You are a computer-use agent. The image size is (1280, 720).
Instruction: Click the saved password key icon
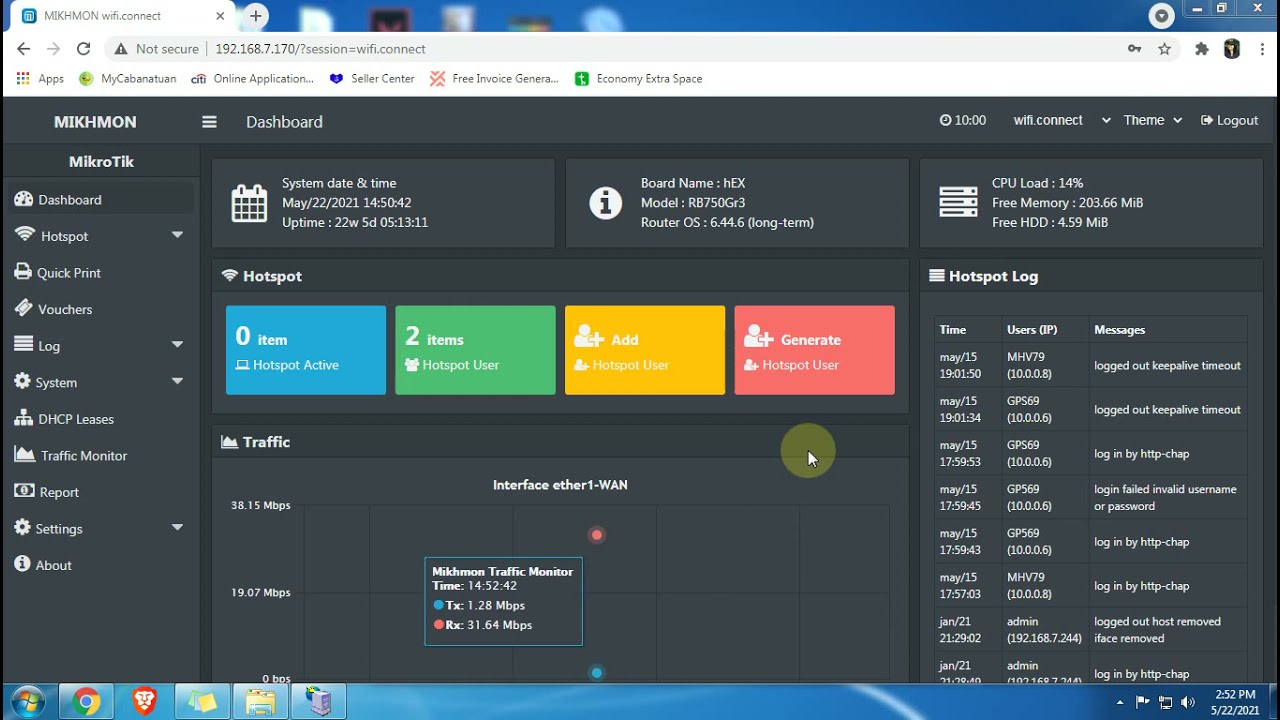1135,49
